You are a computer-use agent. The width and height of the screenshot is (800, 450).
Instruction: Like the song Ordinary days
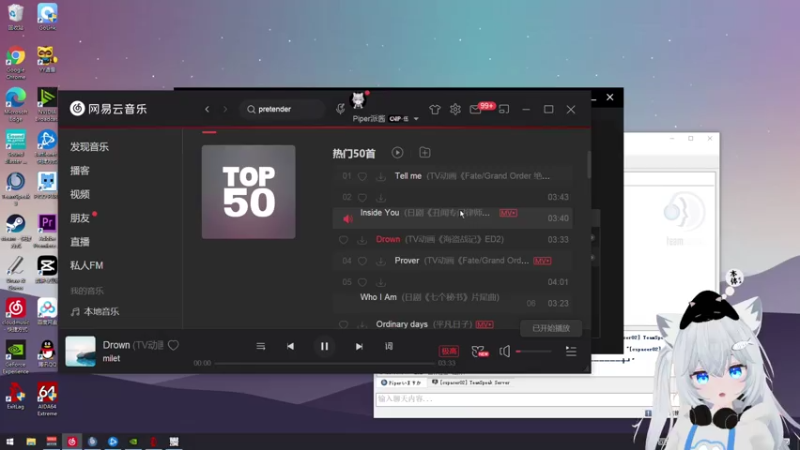pos(343,324)
